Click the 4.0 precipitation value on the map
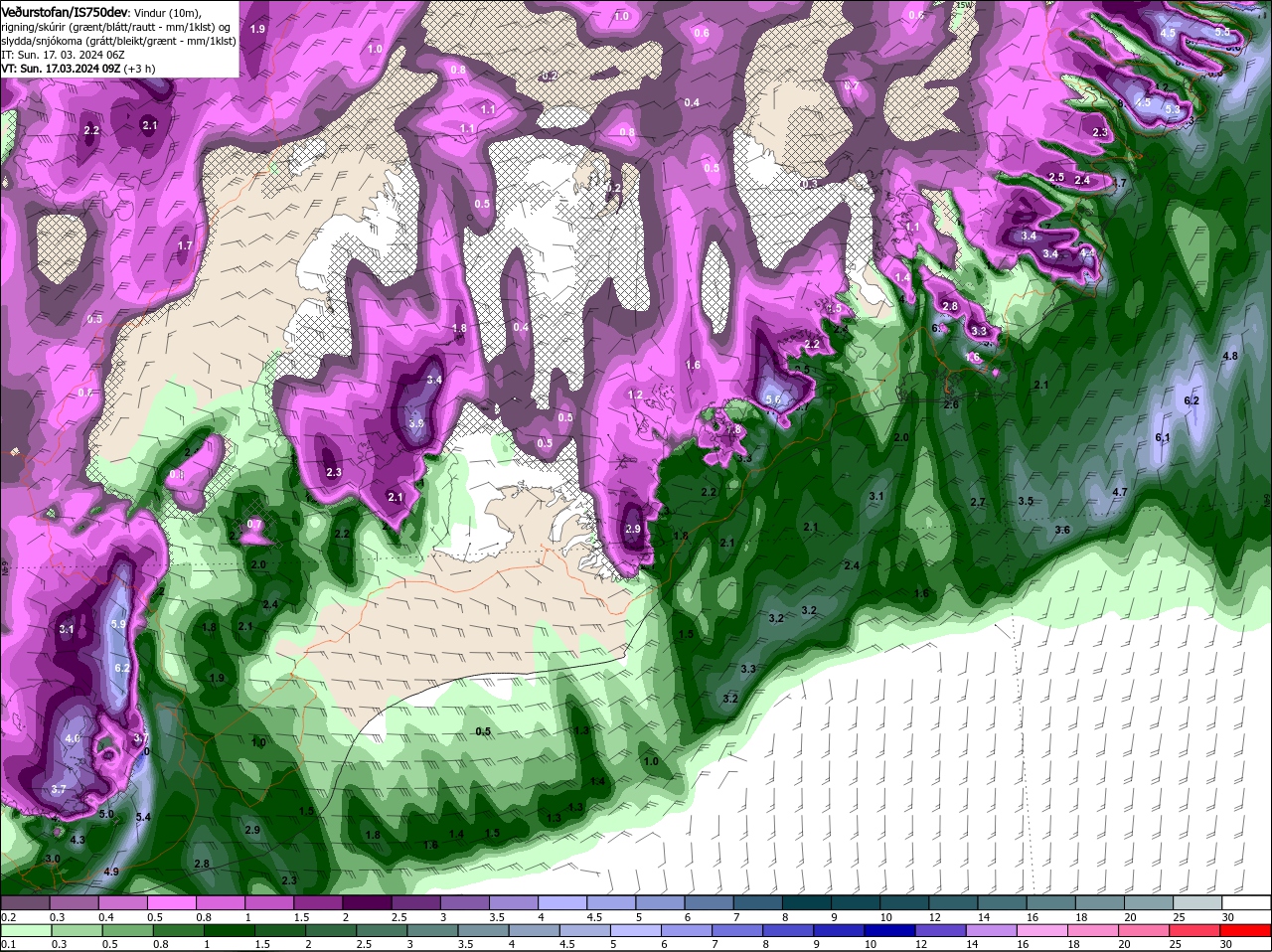Image resolution: width=1272 pixels, height=952 pixels. (73, 739)
